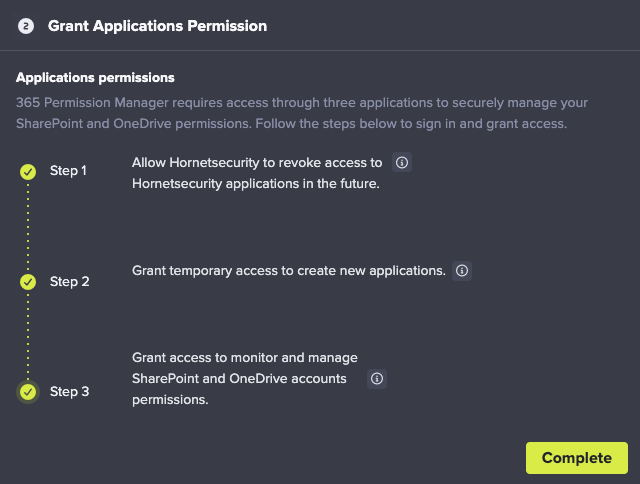This screenshot has width=640, height=484.
Task: Open info icon beside Step 3 description
Action: click(x=377, y=379)
